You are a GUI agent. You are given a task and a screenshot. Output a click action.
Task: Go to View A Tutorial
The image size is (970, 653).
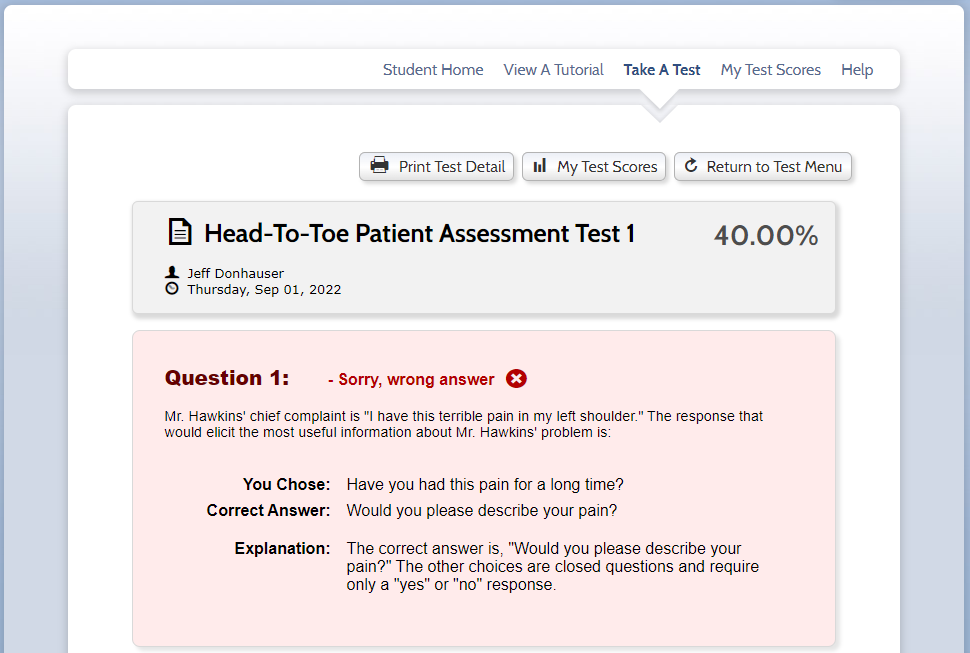[x=553, y=70]
